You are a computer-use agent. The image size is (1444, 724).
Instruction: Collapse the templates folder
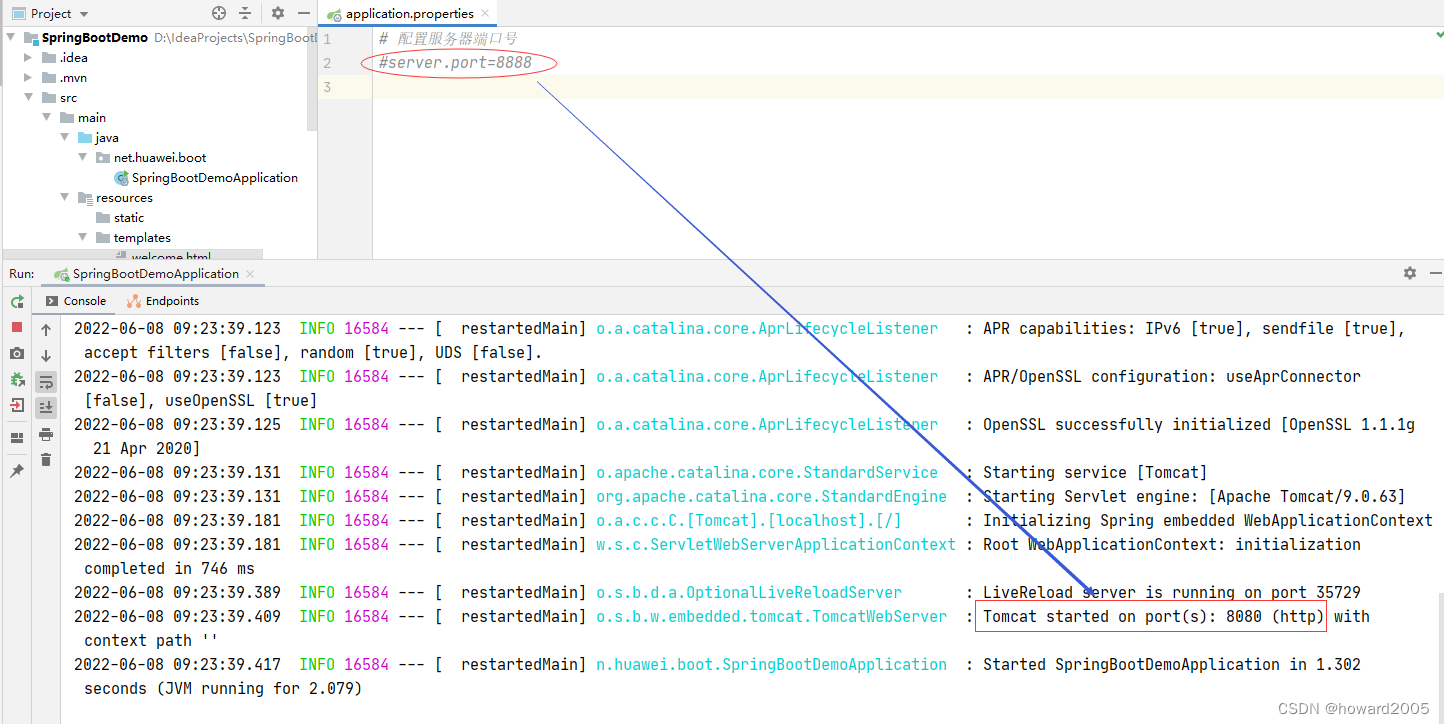tap(83, 238)
